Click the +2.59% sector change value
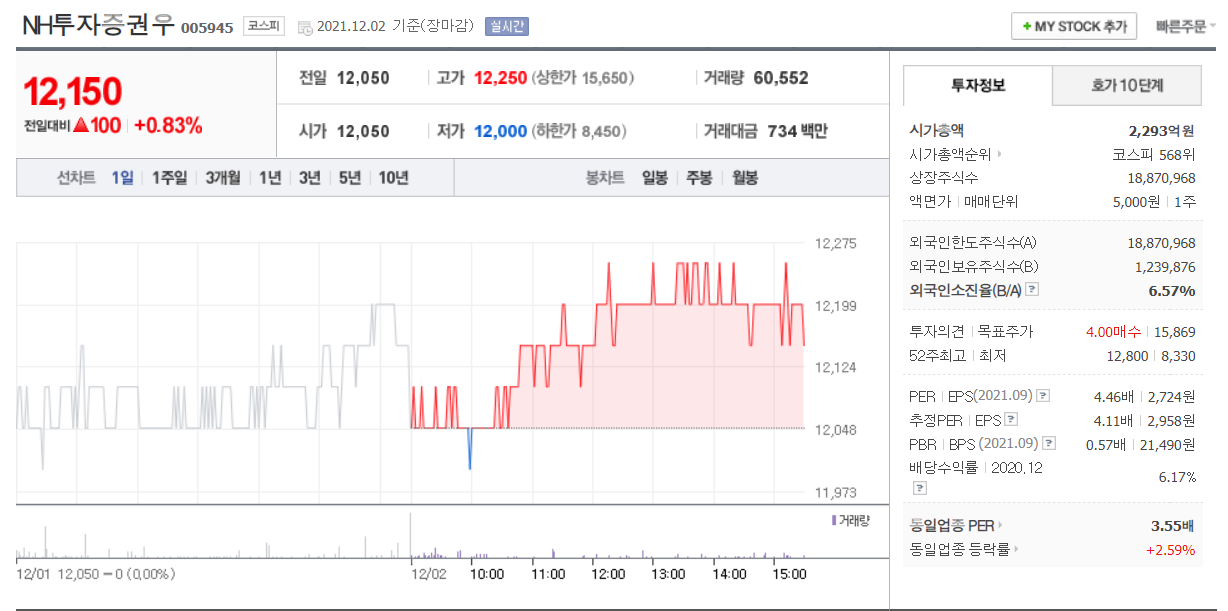This screenshot has height=611, width=1228. point(1170,549)
